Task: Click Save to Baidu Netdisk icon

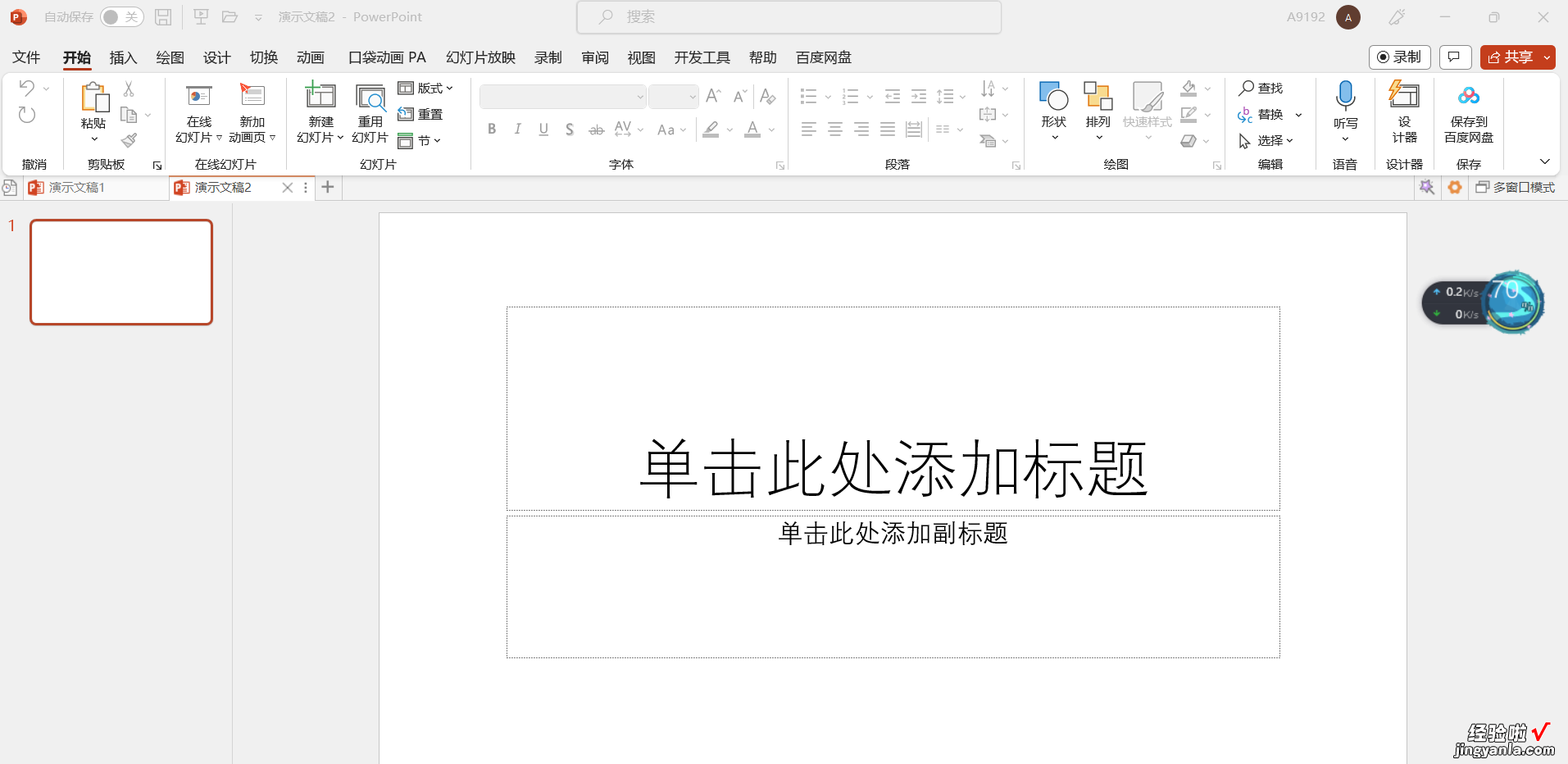Action: click(1469, 96)
